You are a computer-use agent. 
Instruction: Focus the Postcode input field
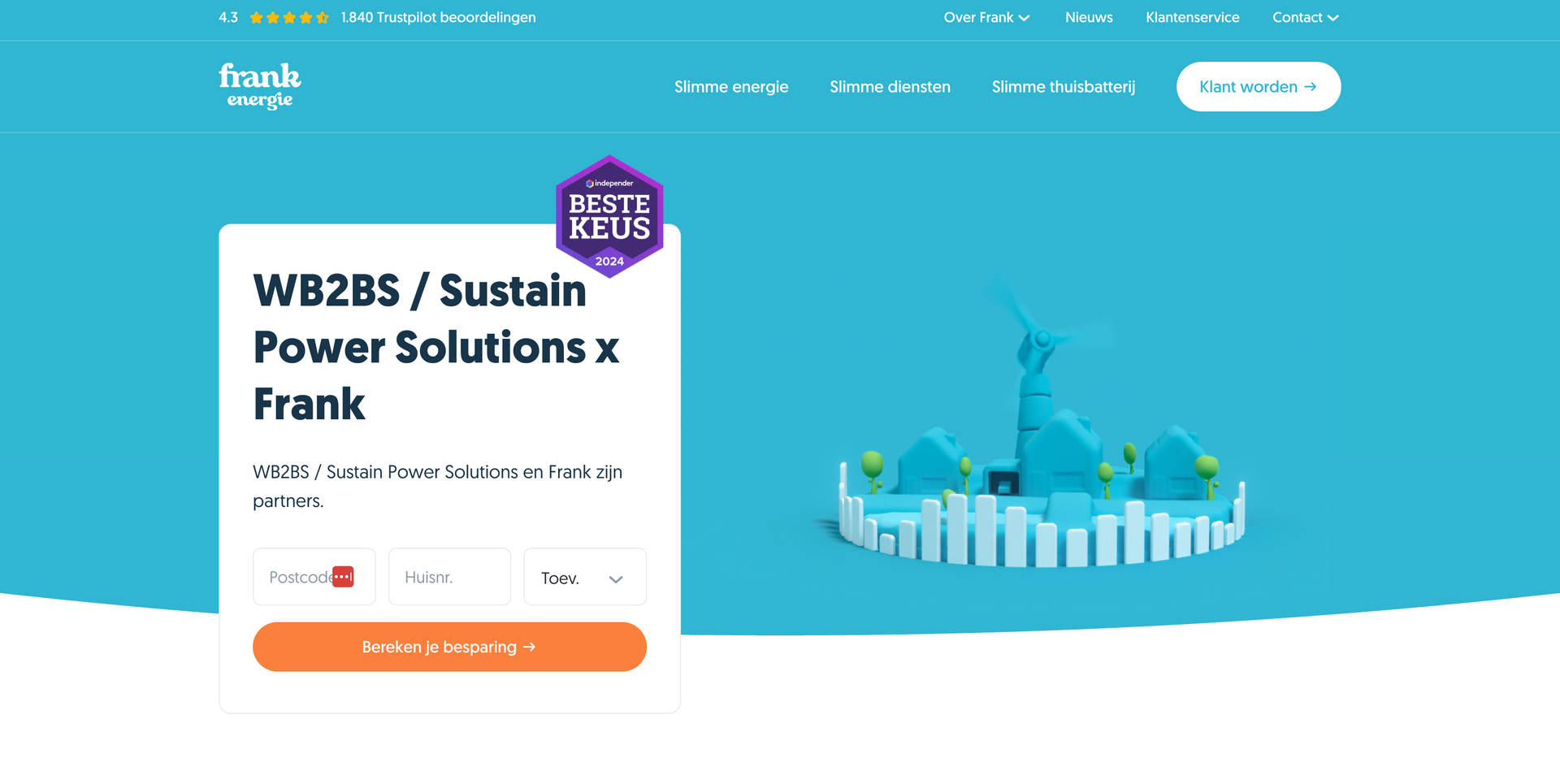point(314,577)
